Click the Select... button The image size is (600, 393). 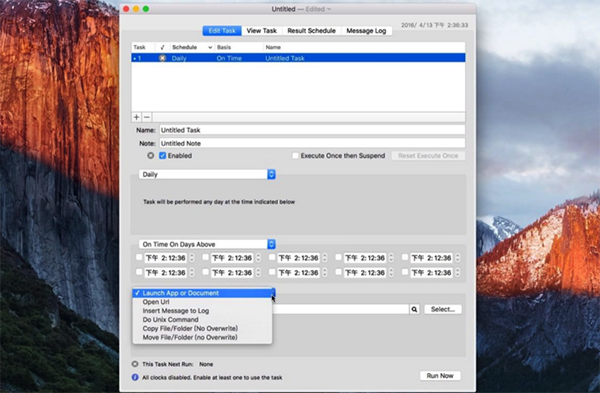coord(443,309)
